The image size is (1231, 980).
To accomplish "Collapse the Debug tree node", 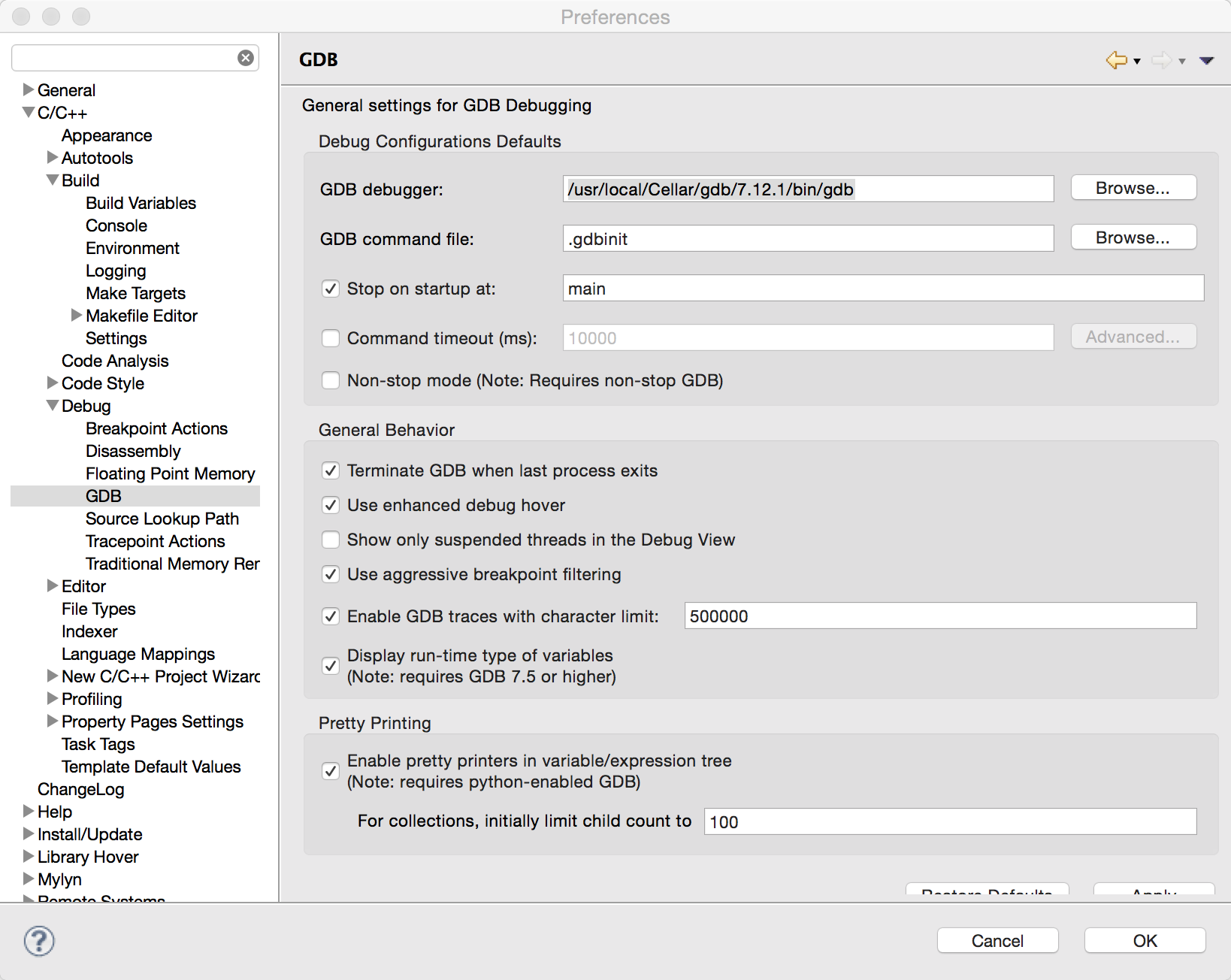I will click(x=53, y=406).
